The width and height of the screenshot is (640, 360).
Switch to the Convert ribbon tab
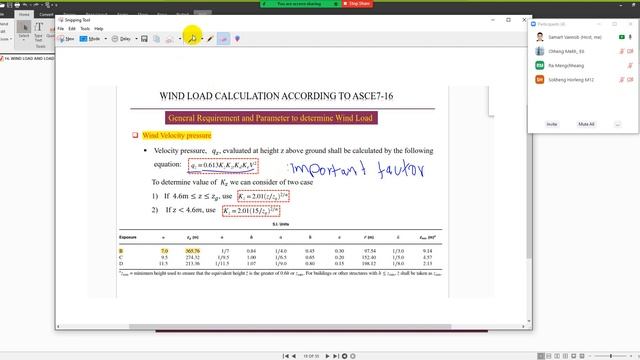[x=46, y=14]
